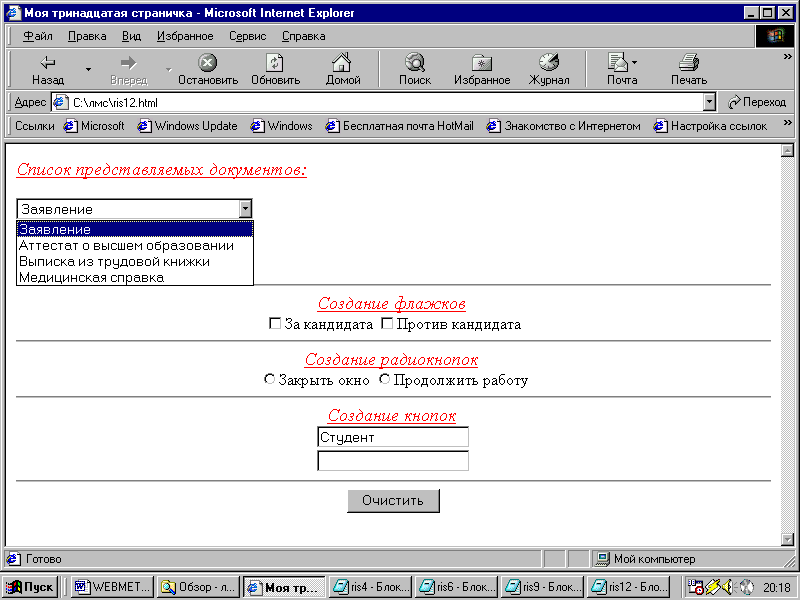800x600 pixels.
Task: Switch to ris6 Блокнот taskbar window
Action: tap(456, 587)
